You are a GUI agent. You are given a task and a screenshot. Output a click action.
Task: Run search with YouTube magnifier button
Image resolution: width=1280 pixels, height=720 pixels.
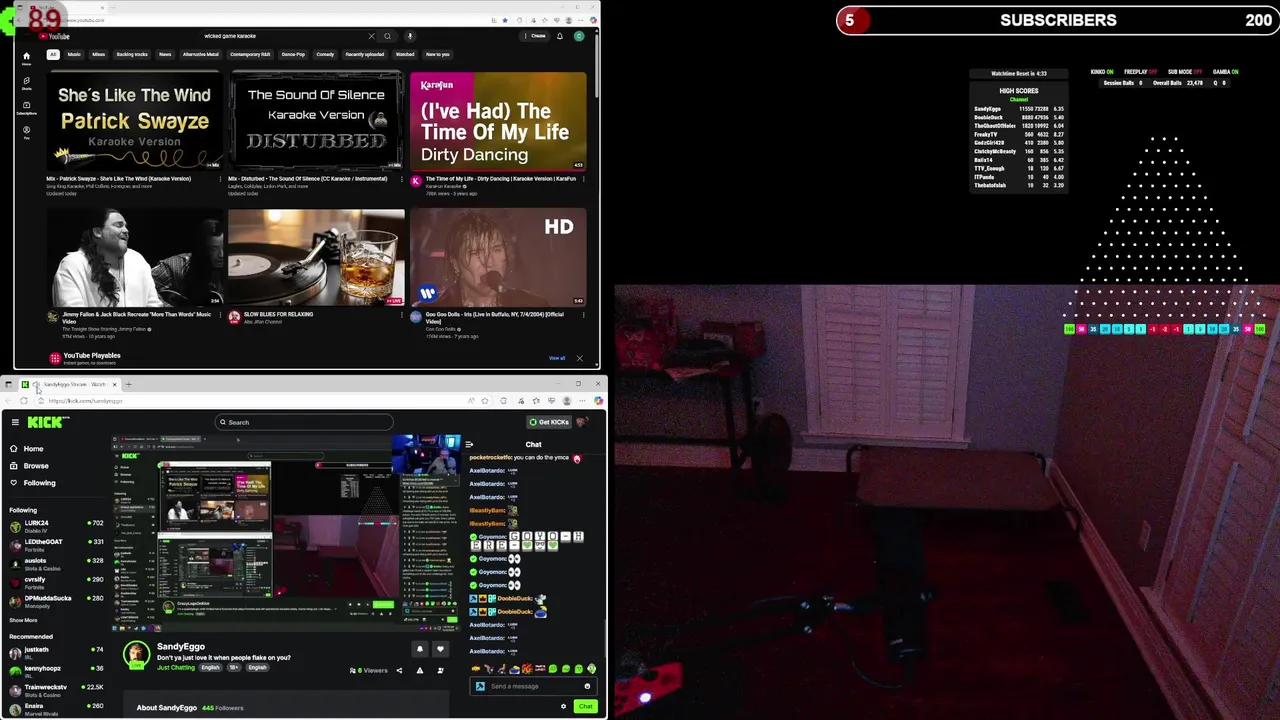[x=388, y=36]
